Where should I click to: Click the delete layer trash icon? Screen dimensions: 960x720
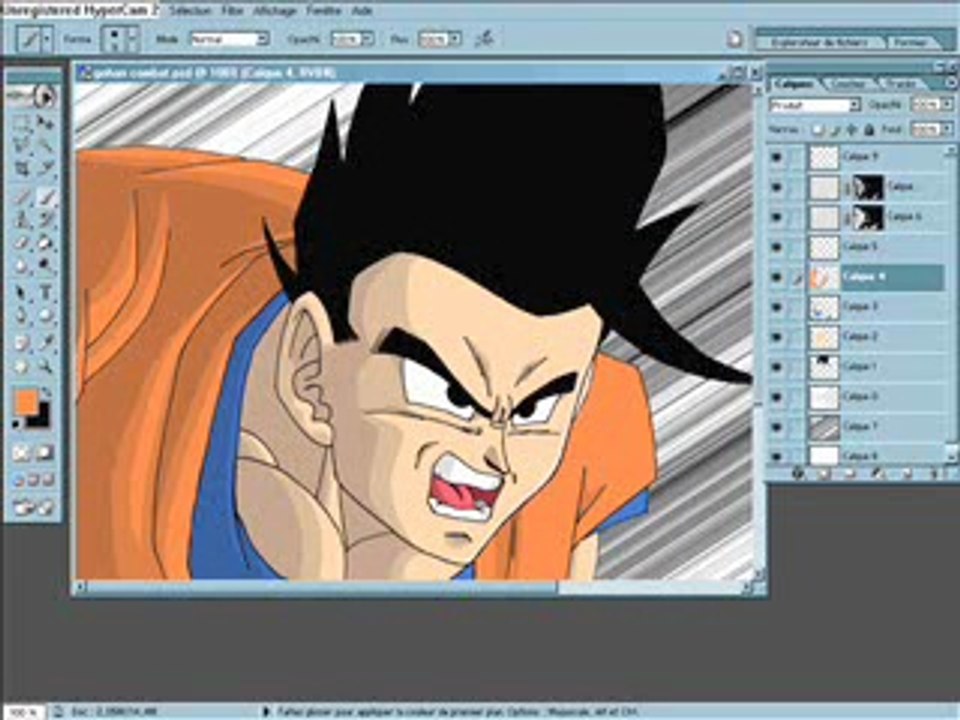(936, 473)
